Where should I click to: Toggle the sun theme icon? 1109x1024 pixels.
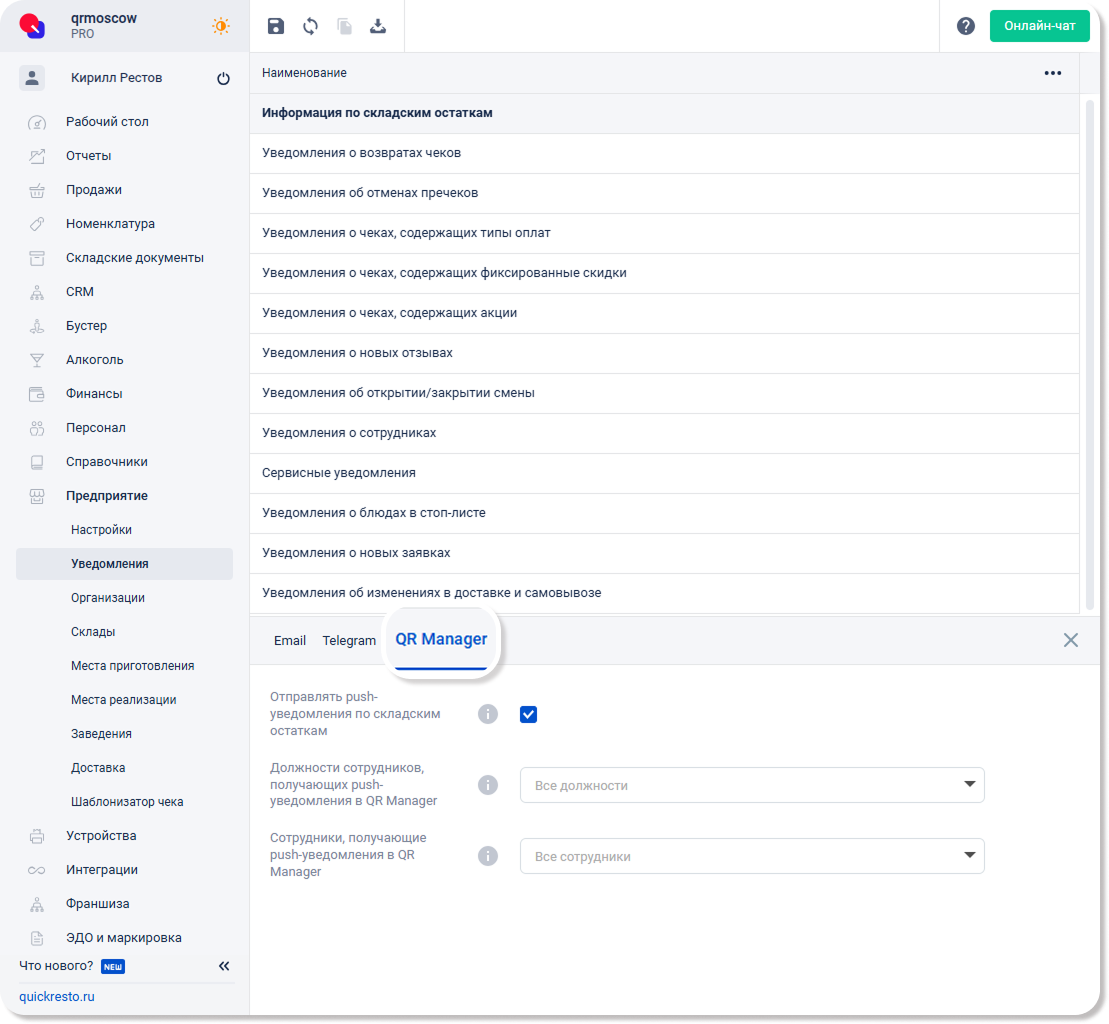[220, 27]
